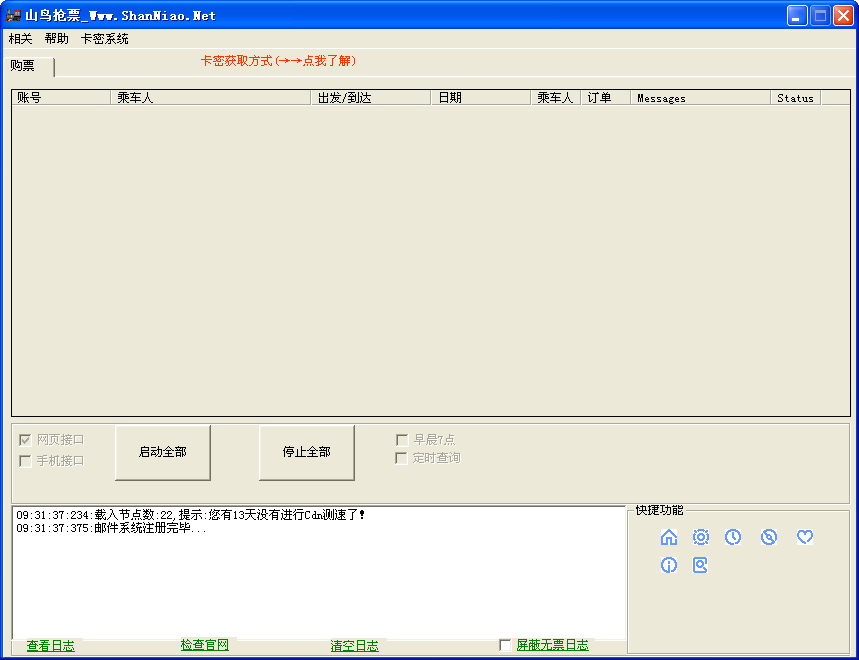Toggle the 手机接口 checkbox
The width and height of the screenshot is (859, 660).
pyautogui.click(x=25, y=461)
